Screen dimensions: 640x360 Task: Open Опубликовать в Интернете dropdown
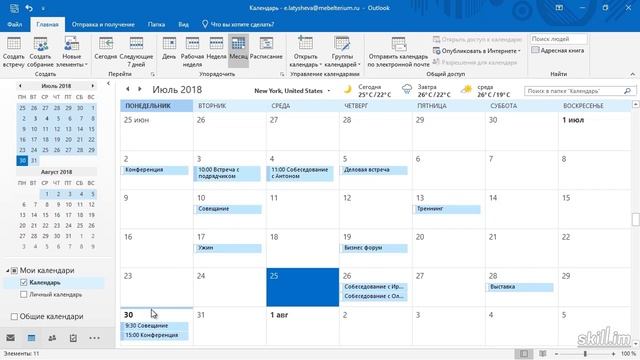tap(477, 51)
